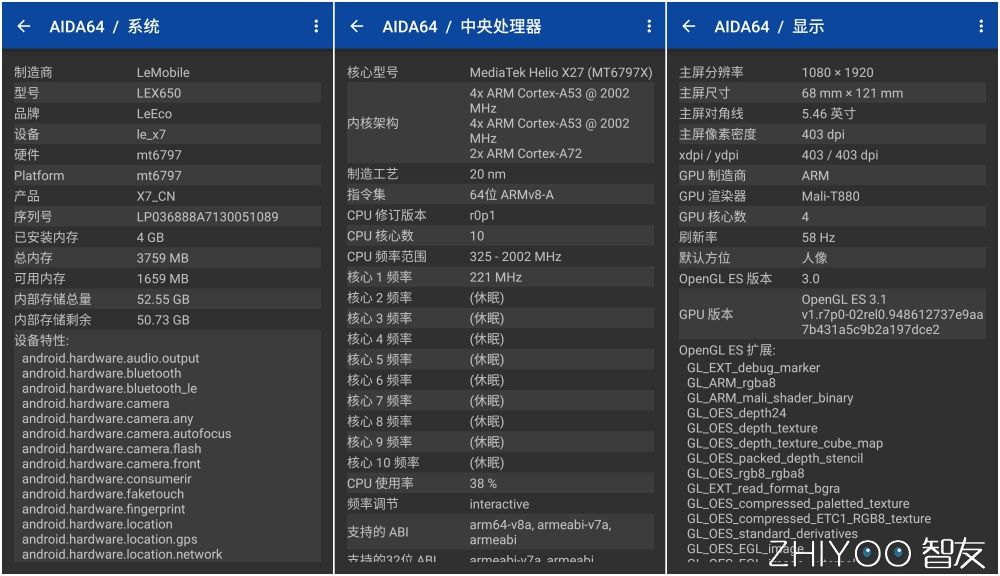1000x576 pixels.
Task: Tap android.hardware.camera.flash entry
Action: (112, 448)
